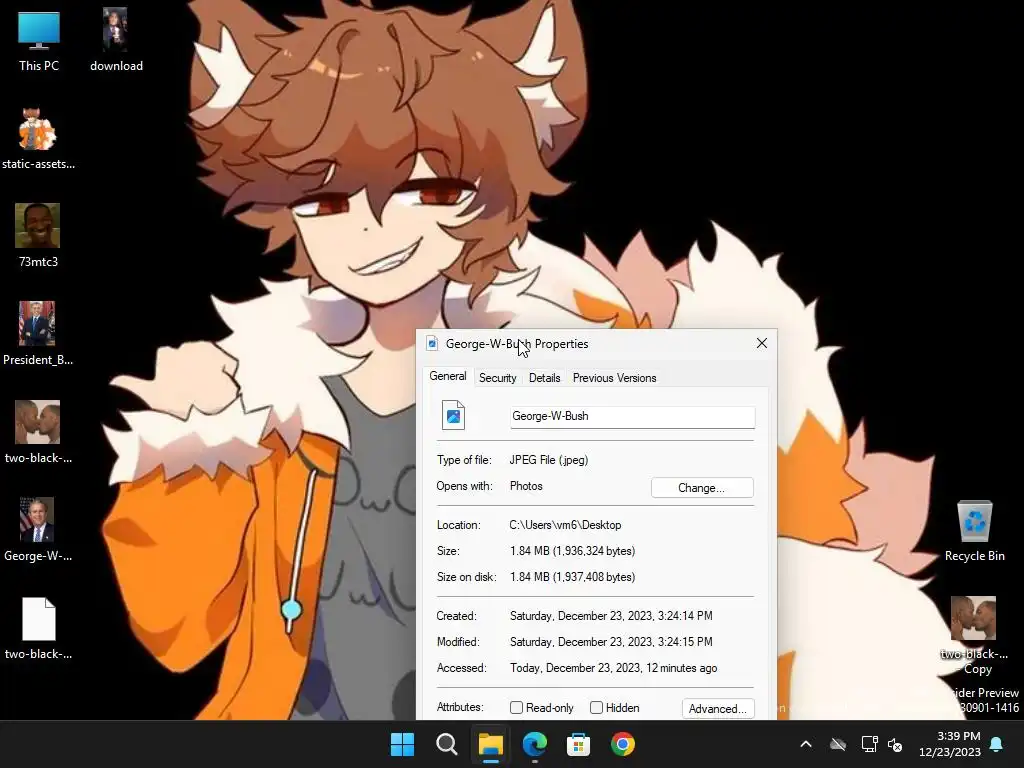This screenshot has width=1024, height=768.
Task: Click the Modified date 3:24:15 PM
Action: pos(611,642)
